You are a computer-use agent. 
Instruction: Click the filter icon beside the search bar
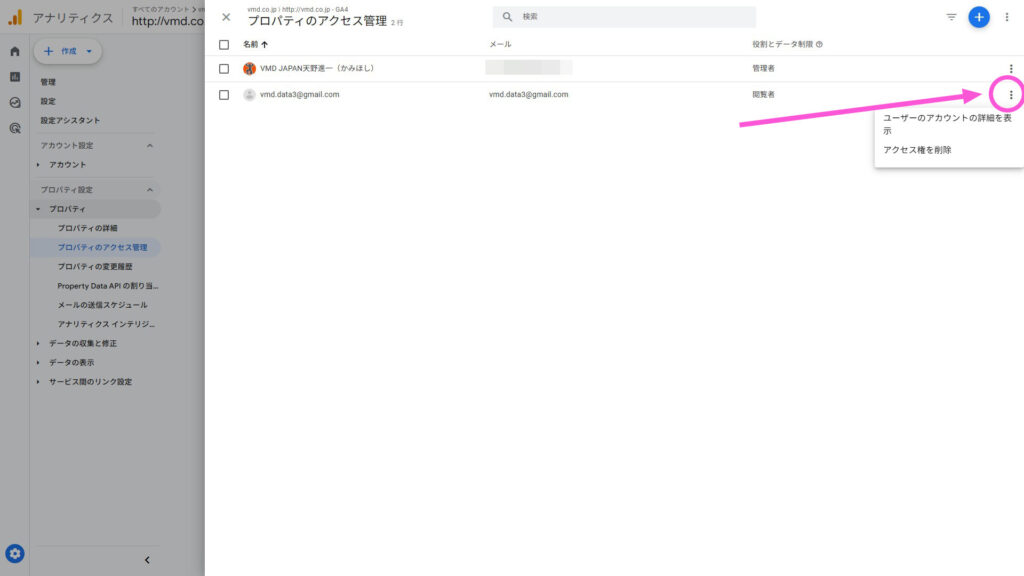(x=951, y=17)
